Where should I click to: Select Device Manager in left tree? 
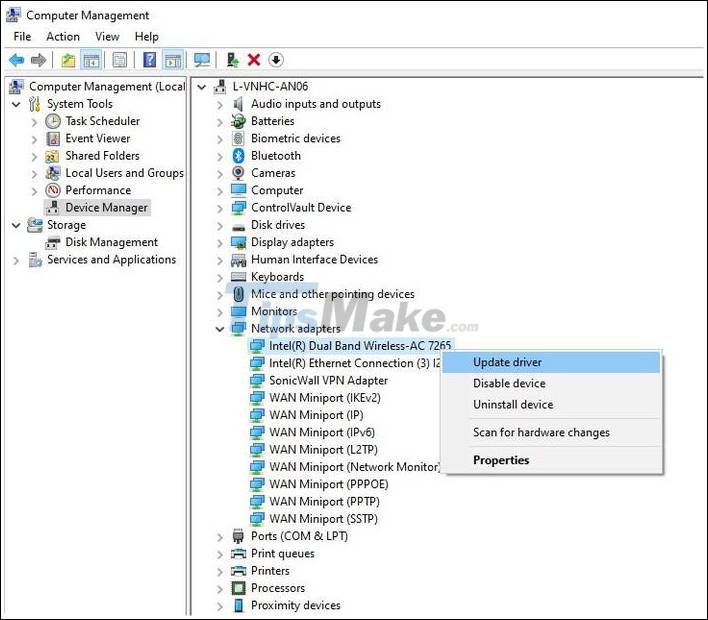(x=106, y=208)
